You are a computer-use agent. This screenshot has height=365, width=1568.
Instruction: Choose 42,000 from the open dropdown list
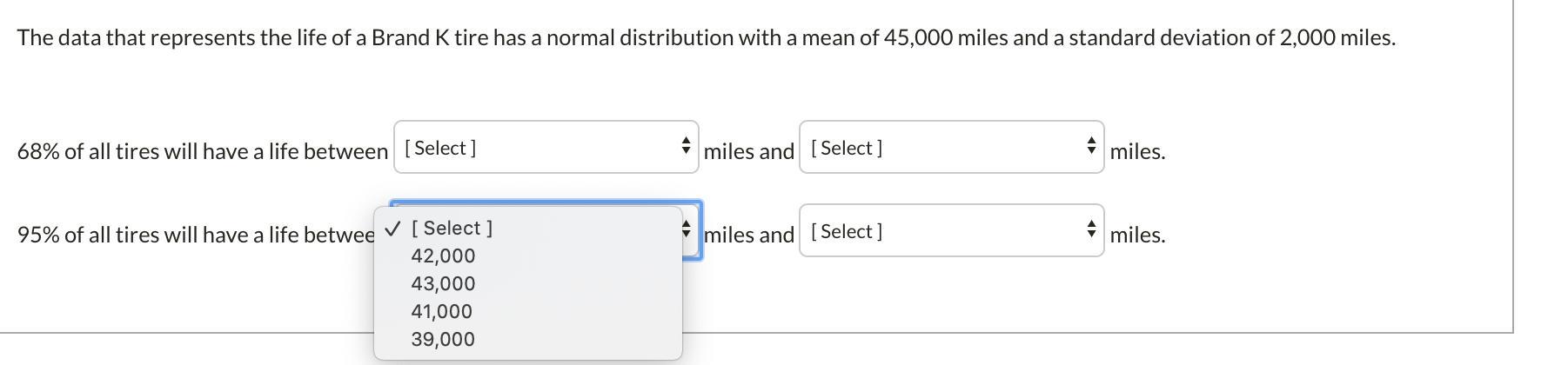coord(443,255)
